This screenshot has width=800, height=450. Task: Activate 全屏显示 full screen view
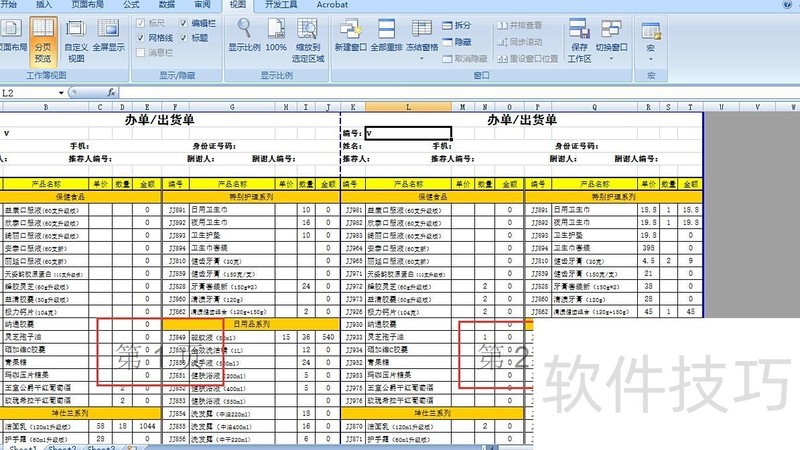108,36
